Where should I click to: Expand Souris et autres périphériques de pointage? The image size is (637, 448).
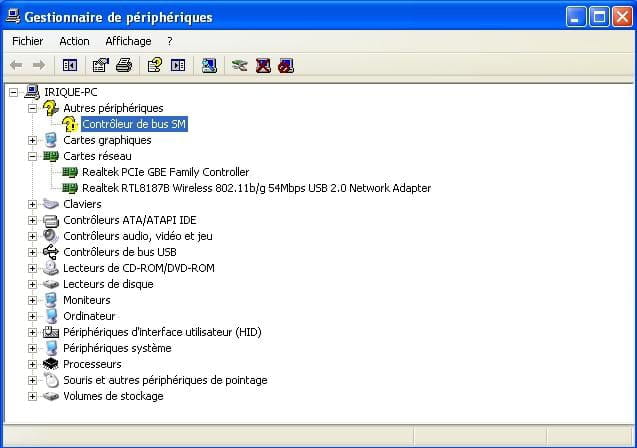coord(32,380)
